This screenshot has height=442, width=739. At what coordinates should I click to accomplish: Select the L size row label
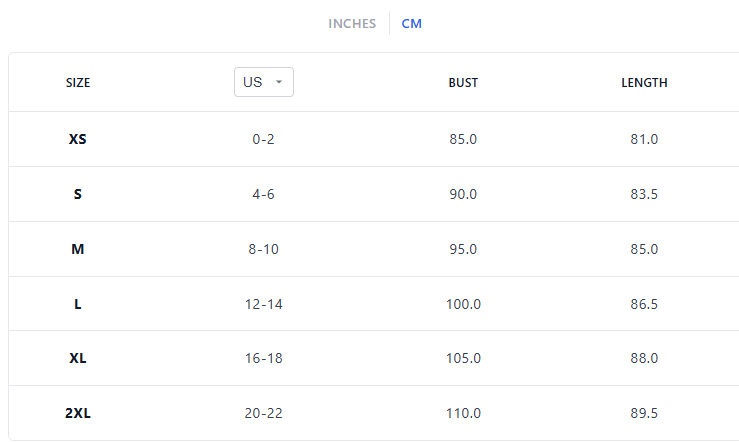click(x=78, y=304)
